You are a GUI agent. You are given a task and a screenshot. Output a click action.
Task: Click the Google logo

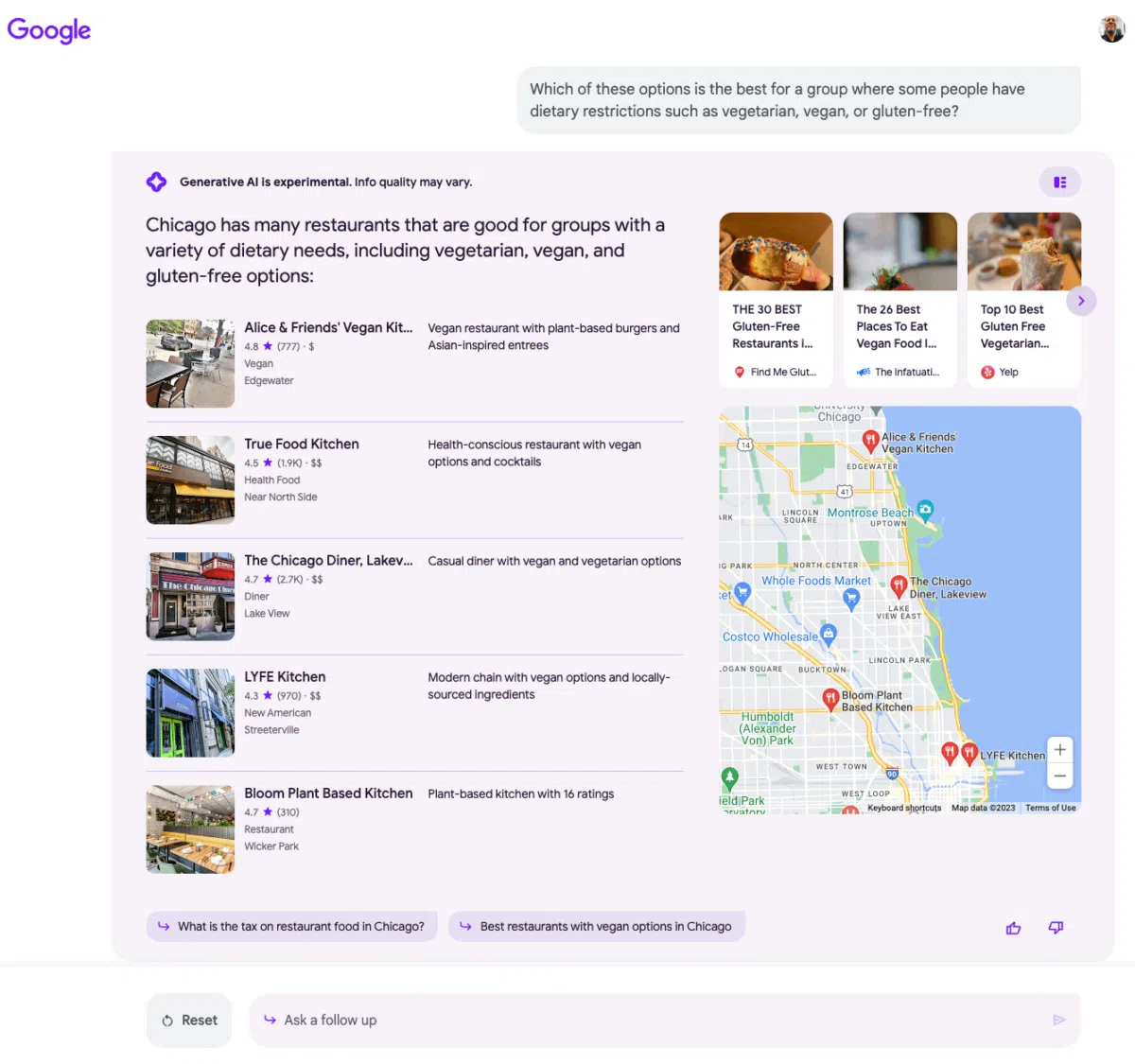click(49, 30)
